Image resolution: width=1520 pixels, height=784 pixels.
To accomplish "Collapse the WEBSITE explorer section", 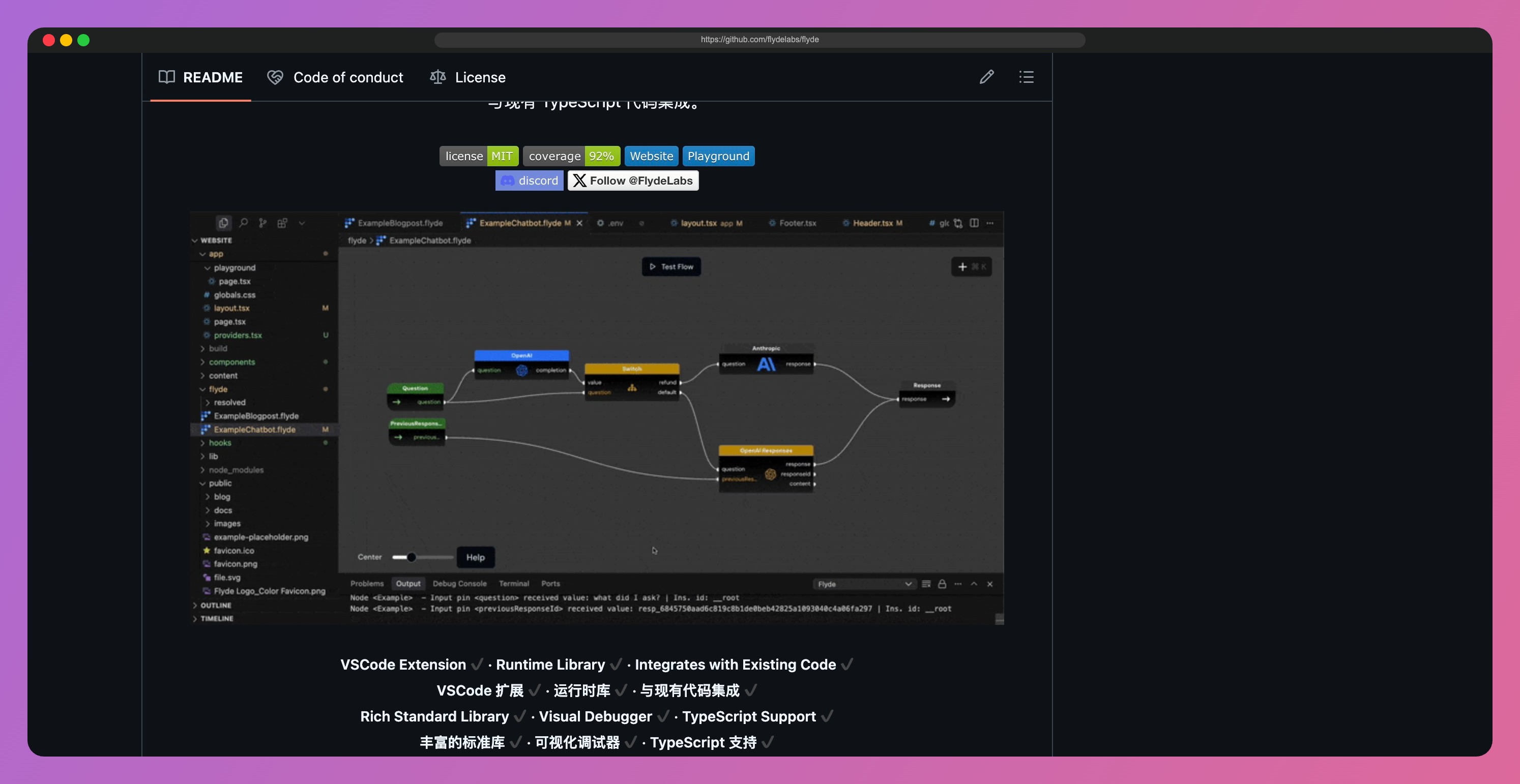I will [195, 240].
